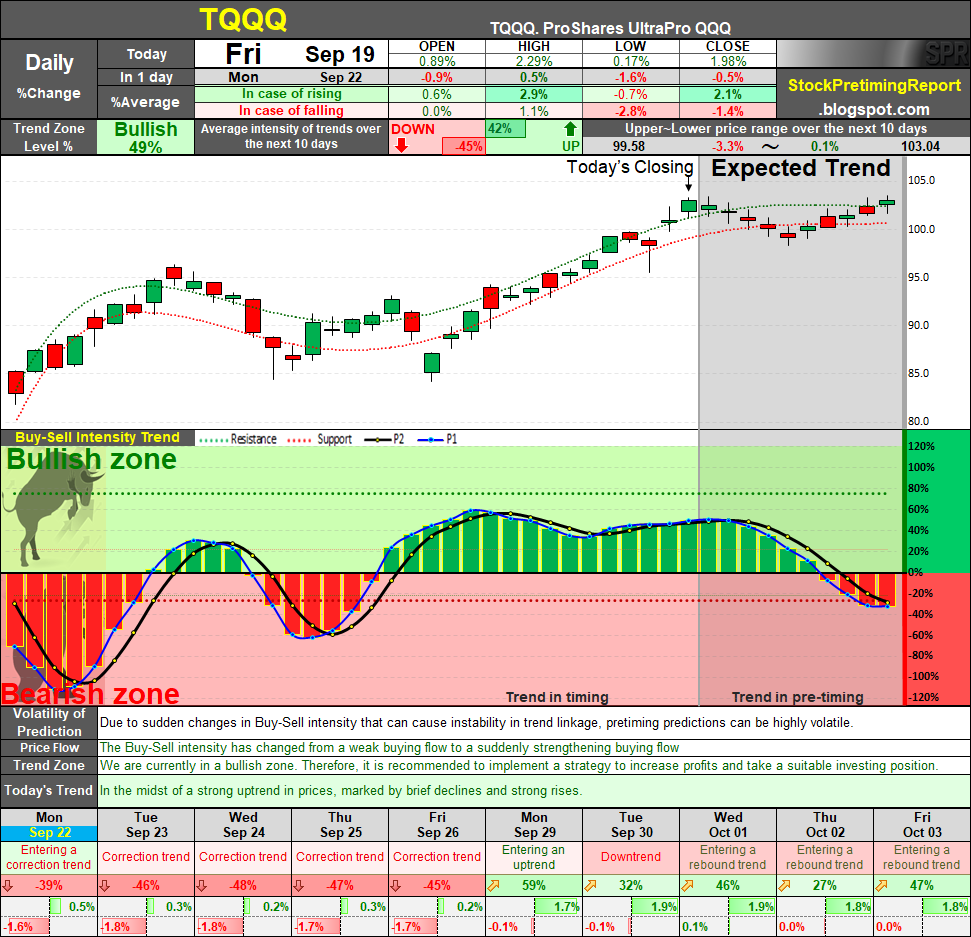Click the up arrow beside 59%
This screenshot has width=971, height=937.
493,886
